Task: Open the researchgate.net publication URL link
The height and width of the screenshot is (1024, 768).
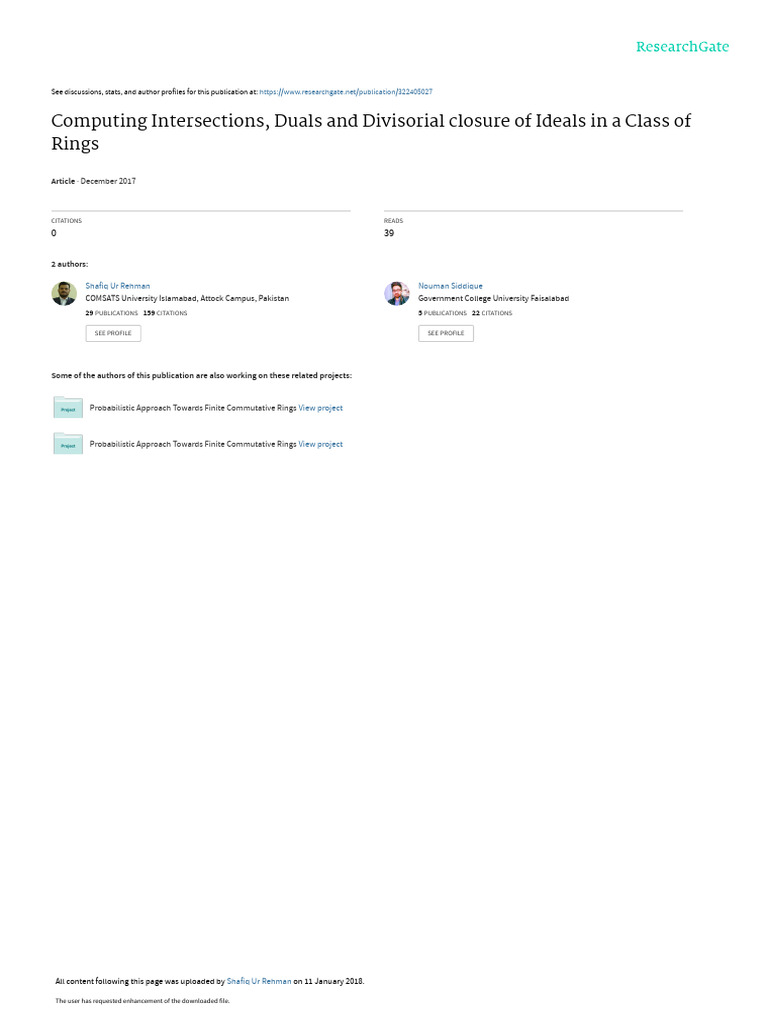Action: (x=345, y=91)
